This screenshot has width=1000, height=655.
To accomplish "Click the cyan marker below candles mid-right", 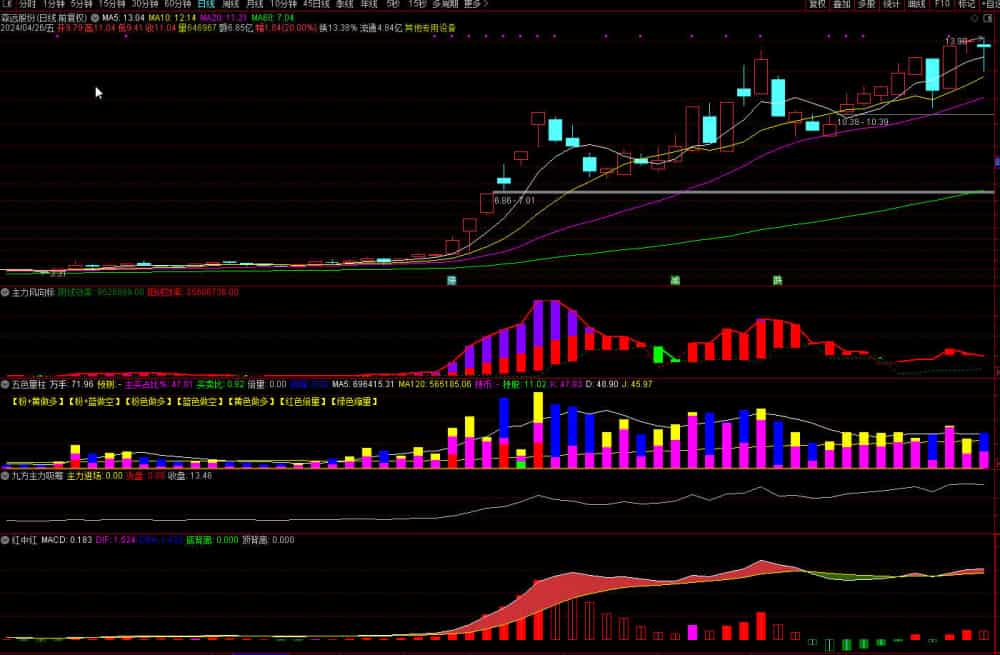I will point(675,280).
